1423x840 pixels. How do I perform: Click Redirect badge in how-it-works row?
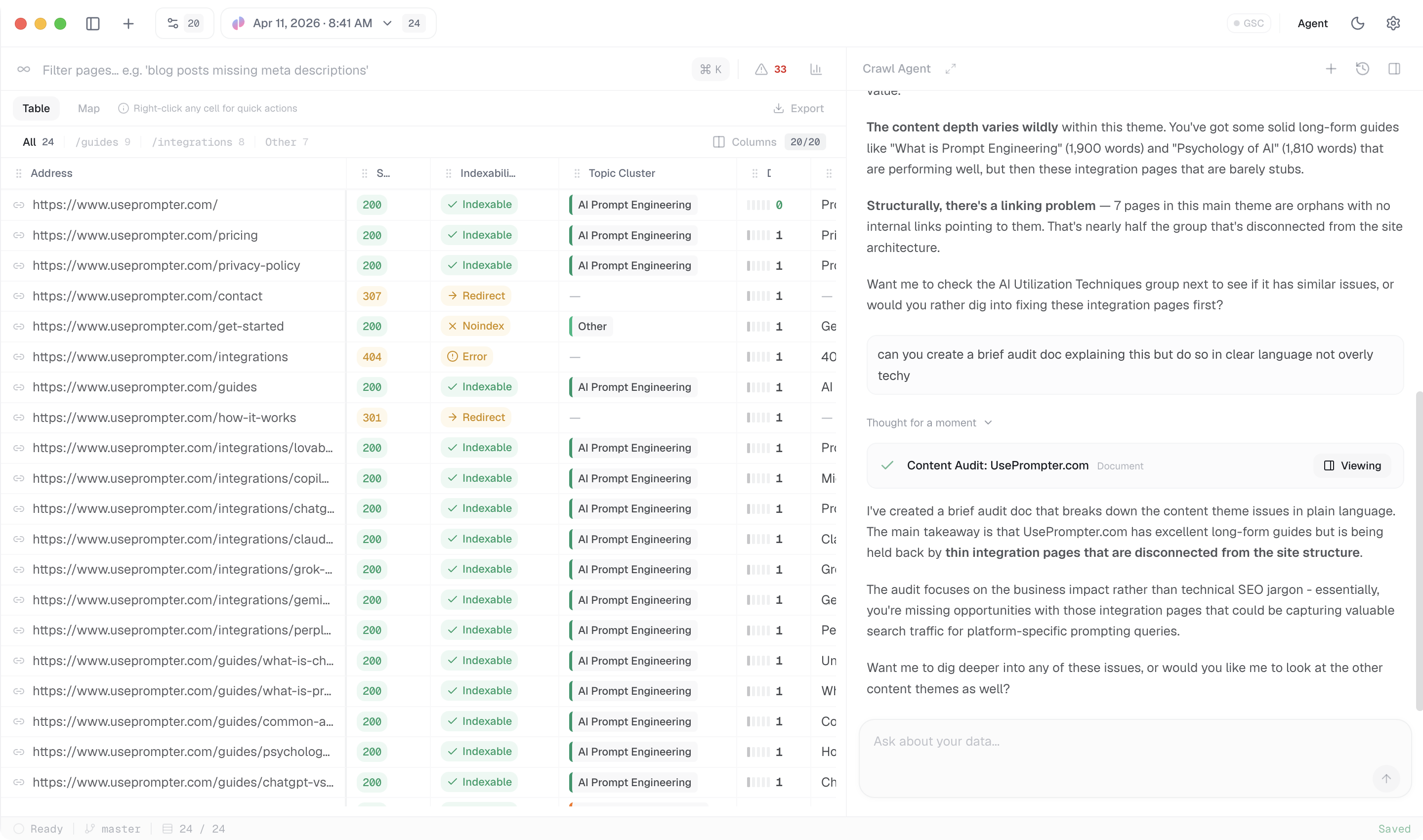[476, 417]
